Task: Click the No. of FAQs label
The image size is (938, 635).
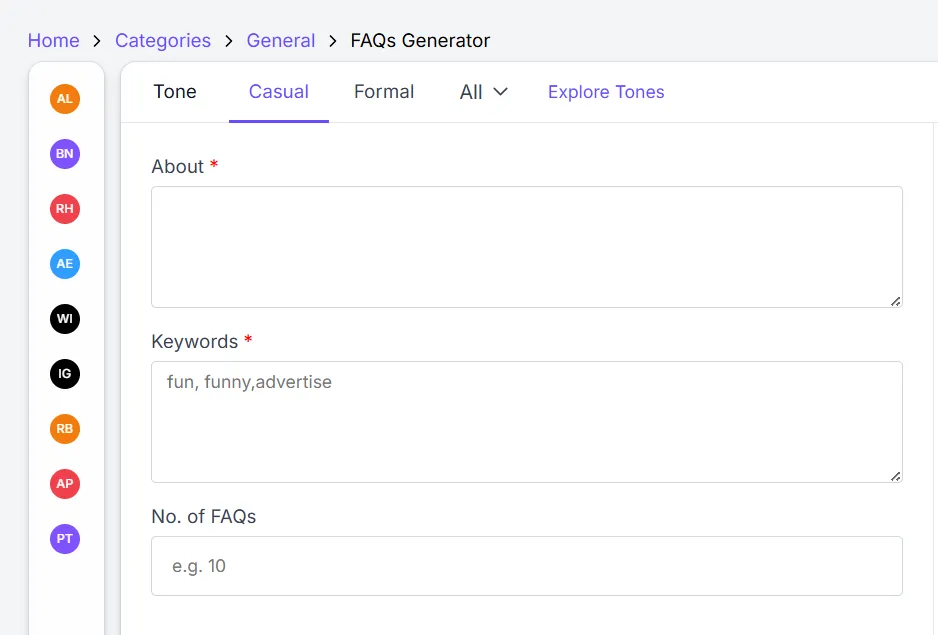Action: pos(203,516)
